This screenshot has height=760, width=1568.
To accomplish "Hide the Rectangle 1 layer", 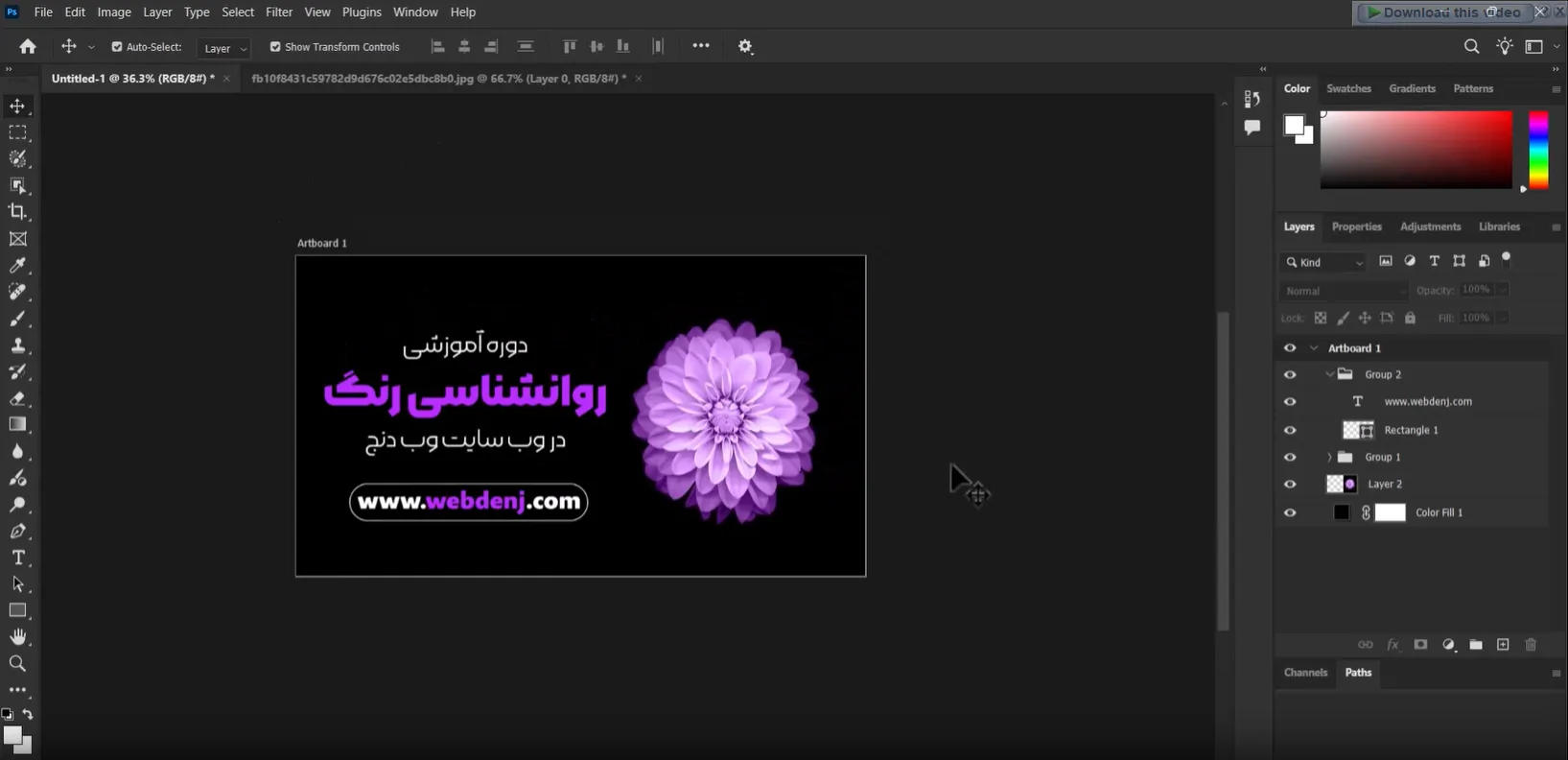I will click(1290, 430).
